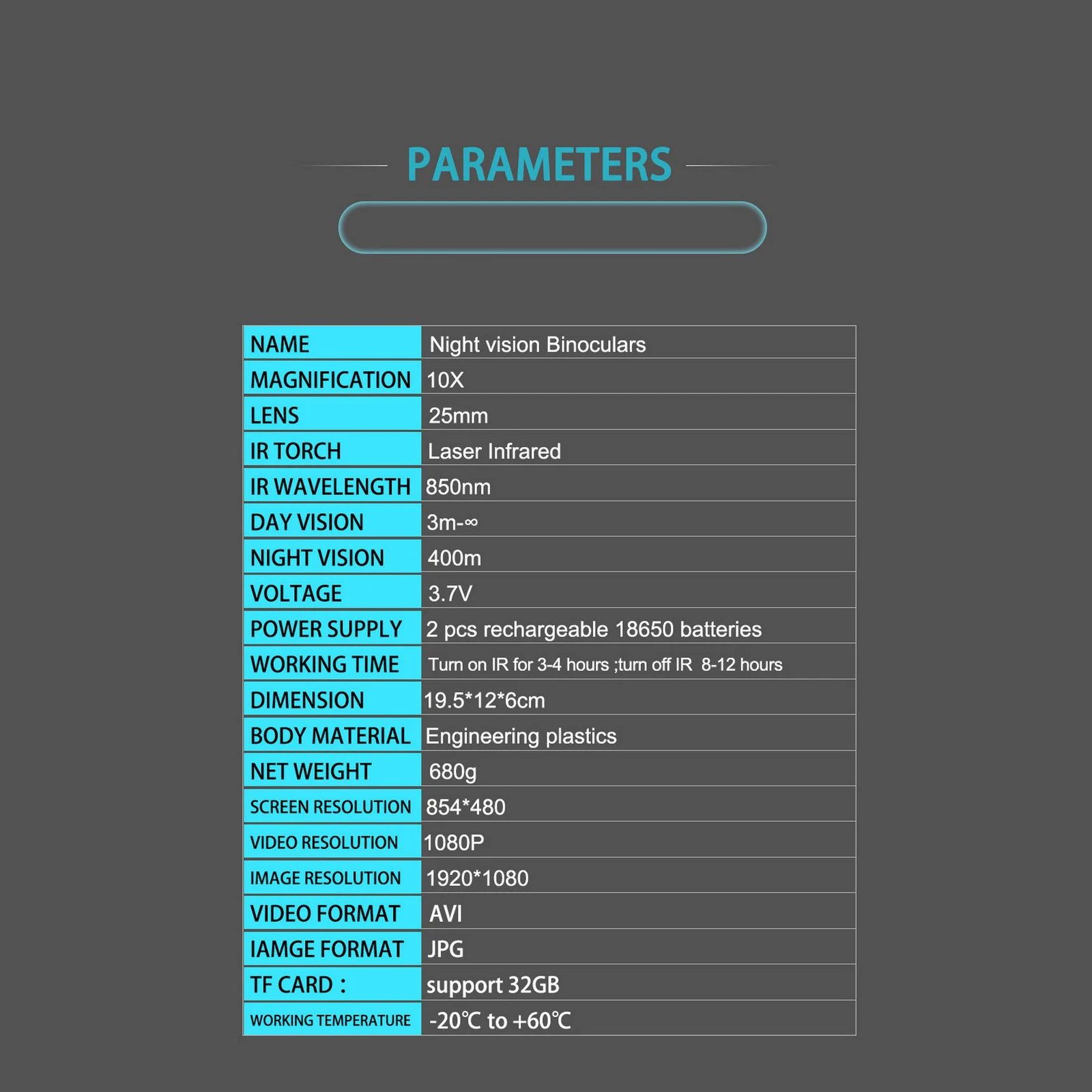Click the 18650 batteries power supply text

593,629
